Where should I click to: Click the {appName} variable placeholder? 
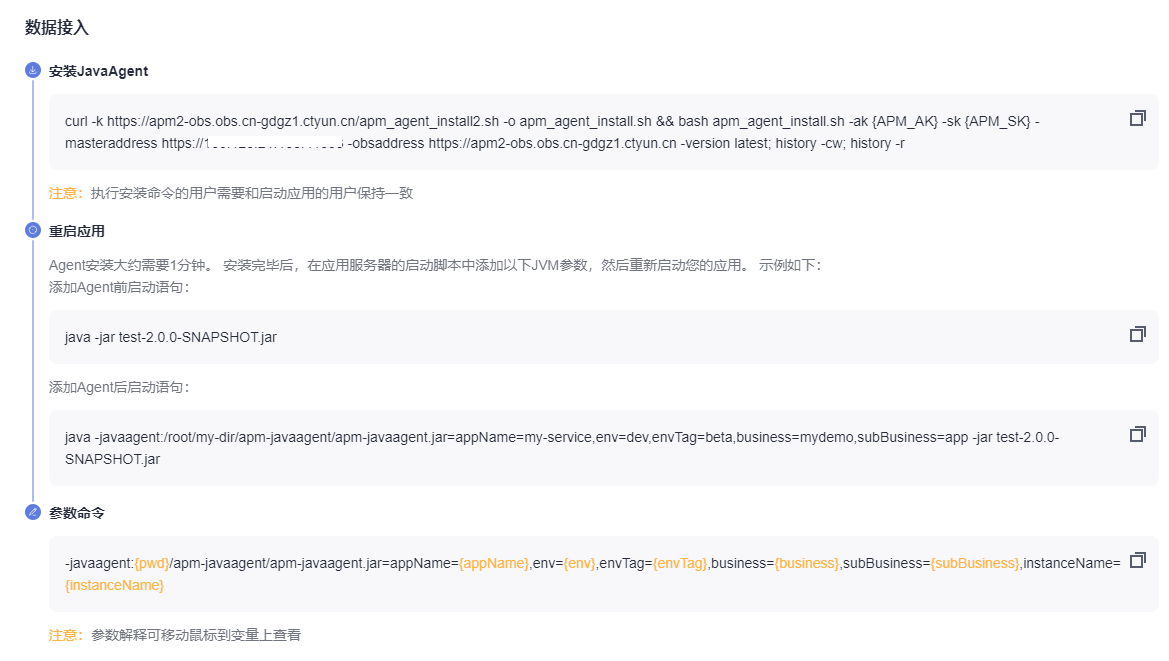[x=494, y=563]
